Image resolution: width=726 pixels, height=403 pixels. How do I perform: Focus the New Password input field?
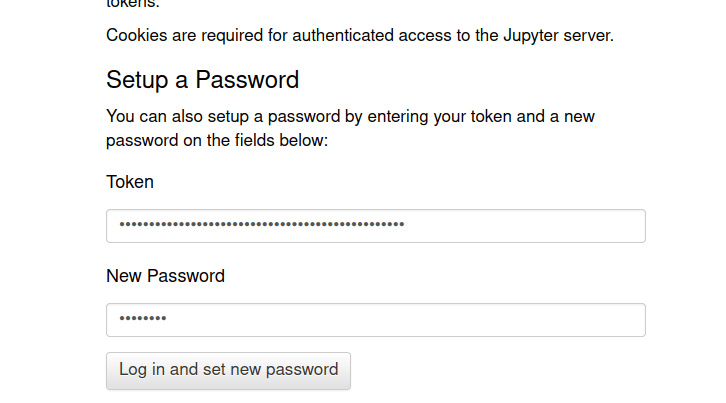click(375, 320)
